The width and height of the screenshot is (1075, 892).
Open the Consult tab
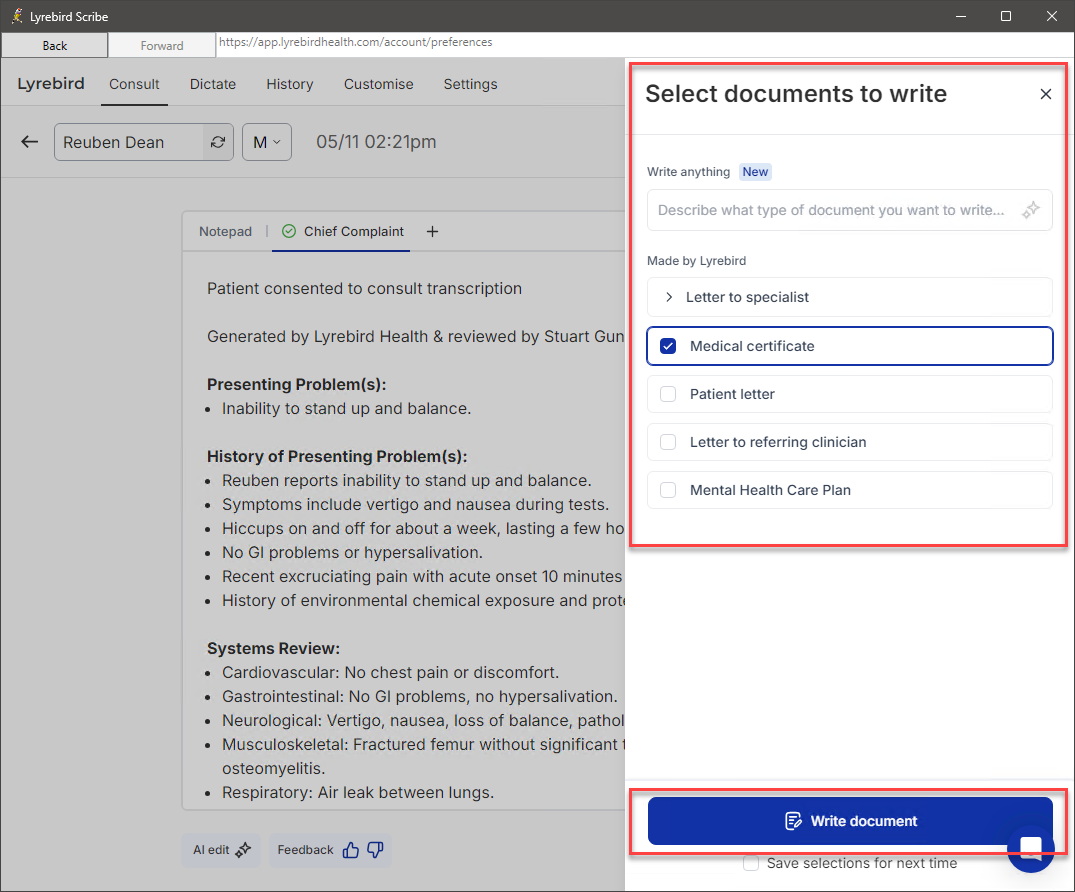point(134,84)
